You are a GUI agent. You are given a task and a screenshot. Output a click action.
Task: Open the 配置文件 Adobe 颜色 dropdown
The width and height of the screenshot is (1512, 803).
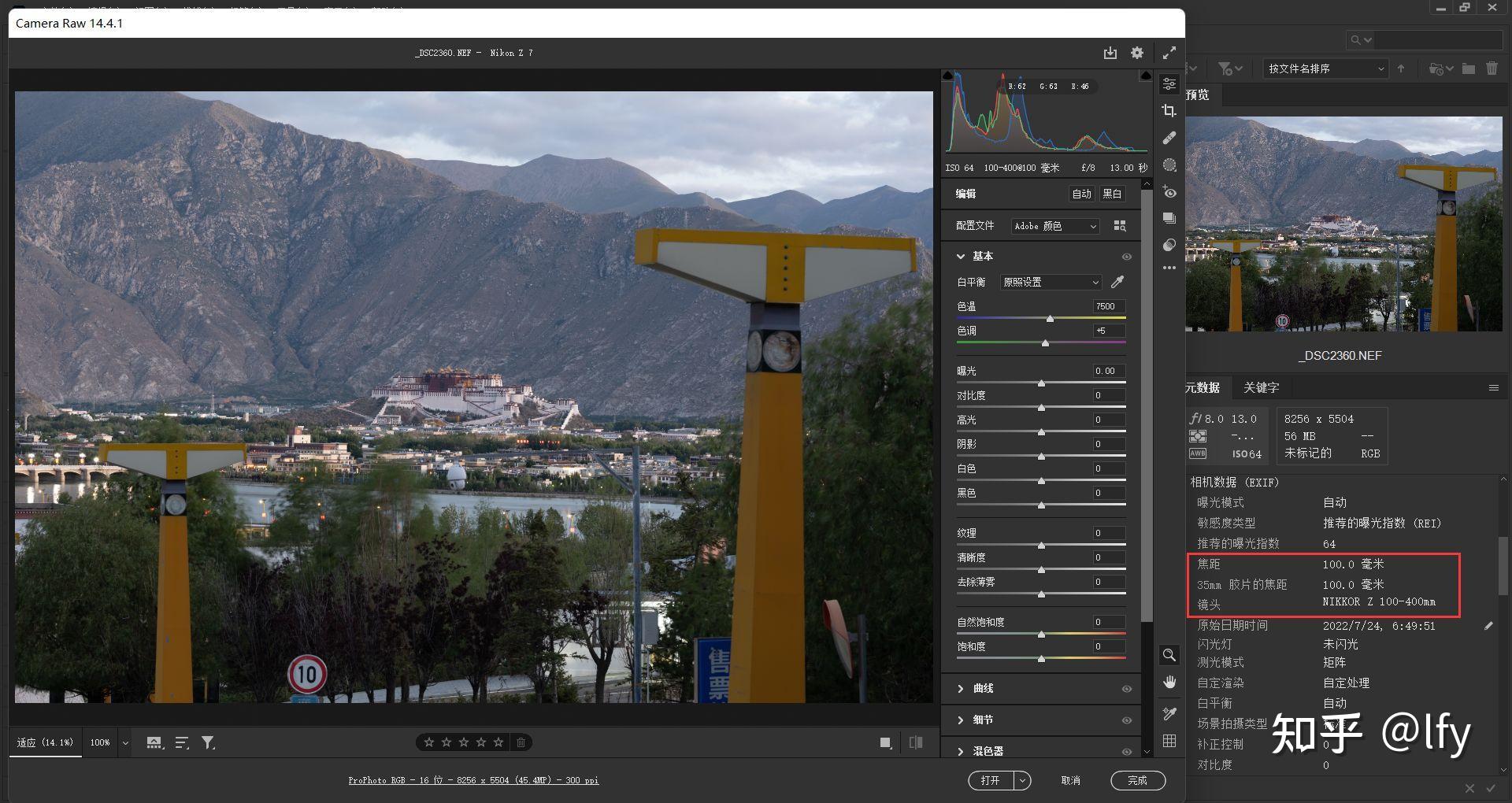(1055, 226)
